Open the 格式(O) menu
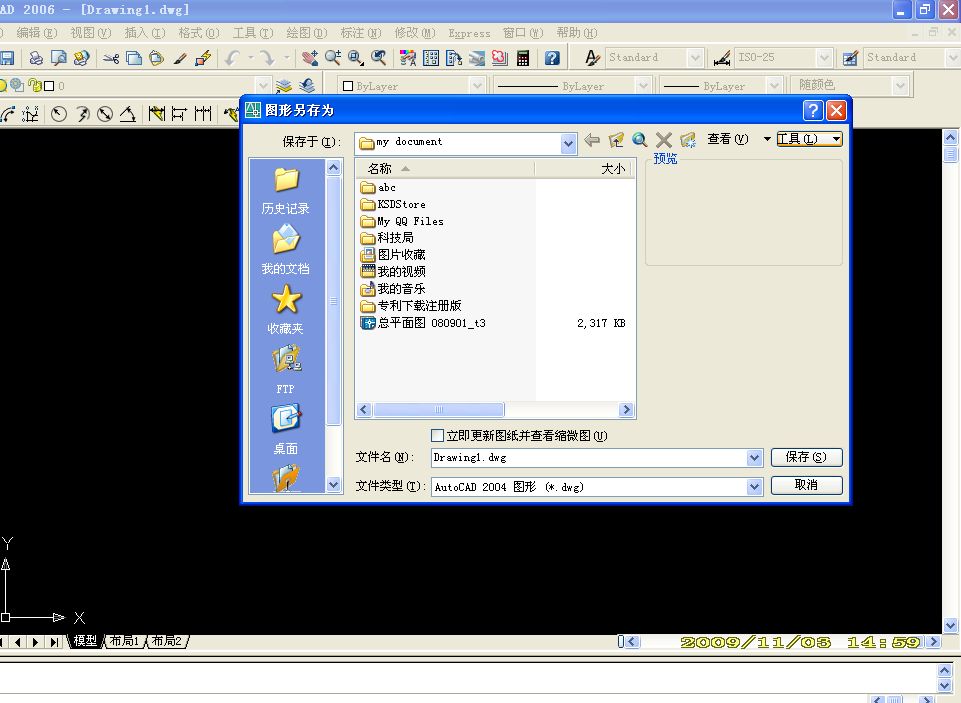The height and width of the screenshot is (703, 961). pos(199,33)
